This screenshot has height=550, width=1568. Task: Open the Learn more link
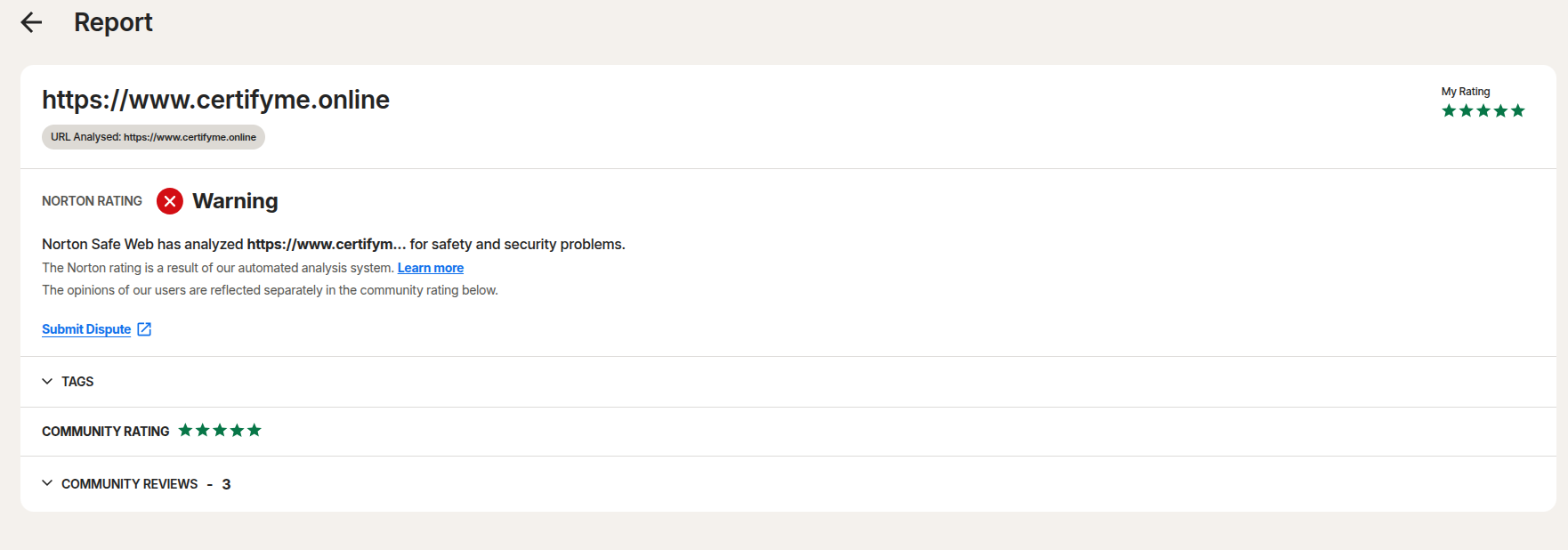coord(431,268)
